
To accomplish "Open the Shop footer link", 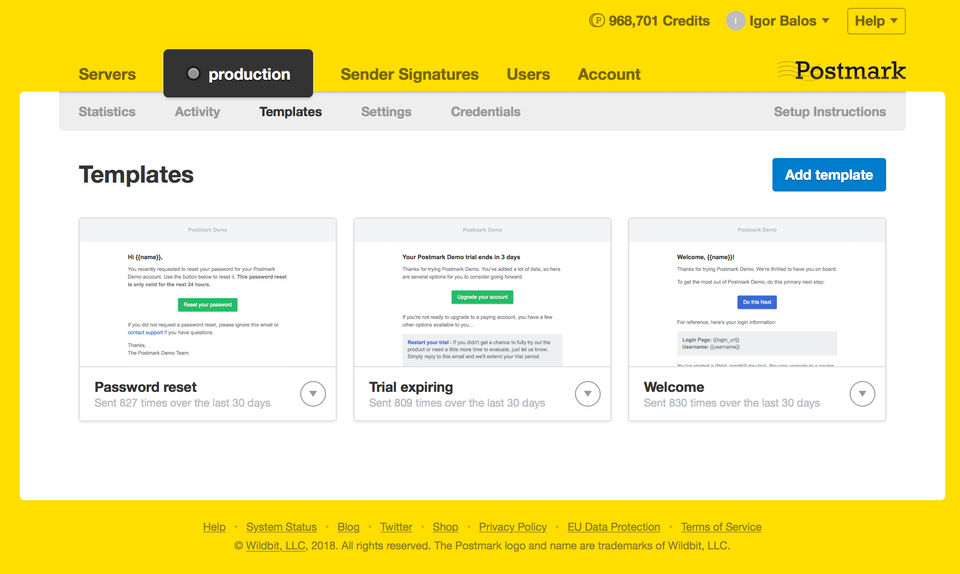I will click(x=445, y=527).
